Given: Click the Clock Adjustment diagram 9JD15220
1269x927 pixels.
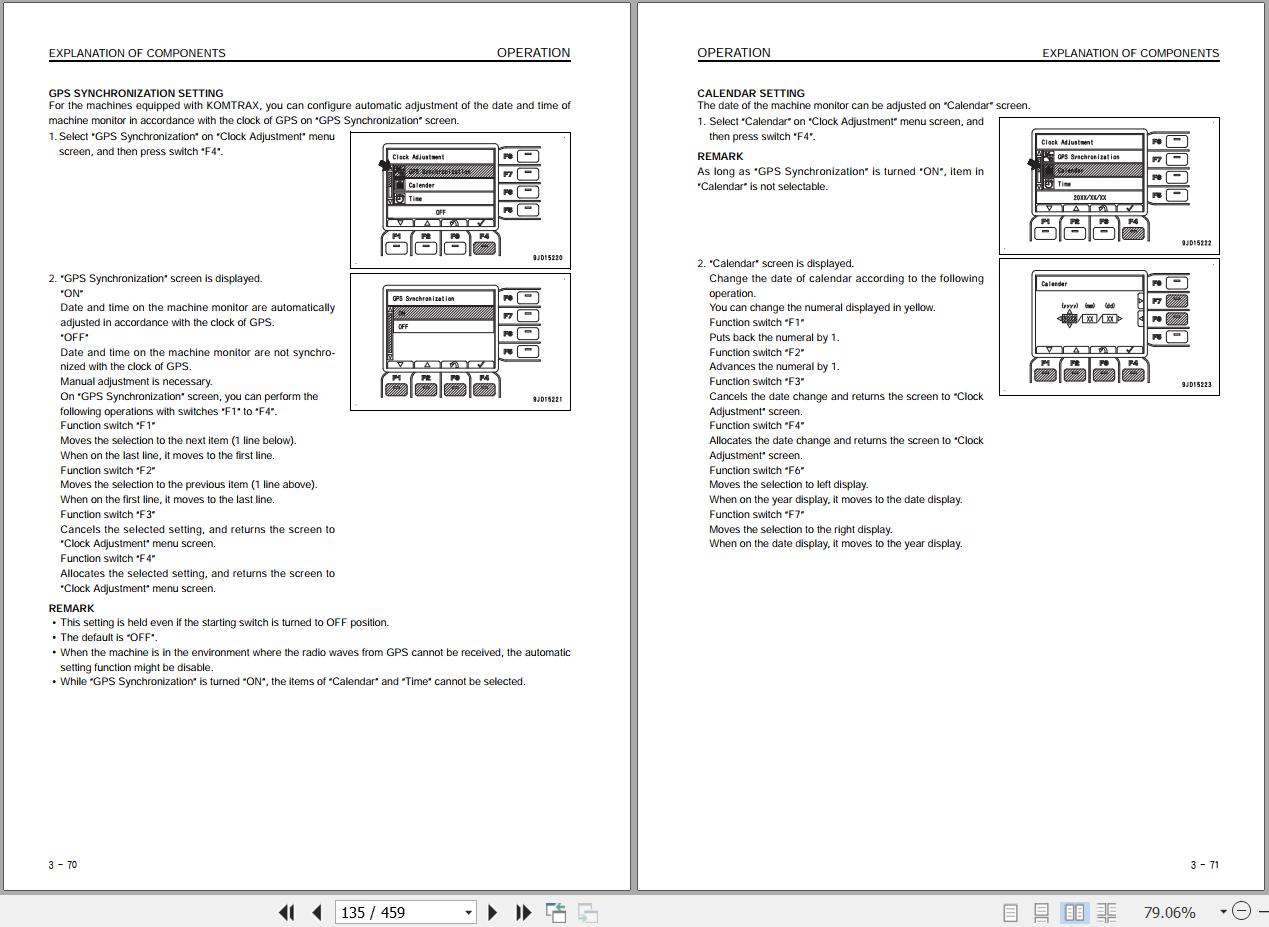Looking at the screenshot, I should (x=461, y=200).
